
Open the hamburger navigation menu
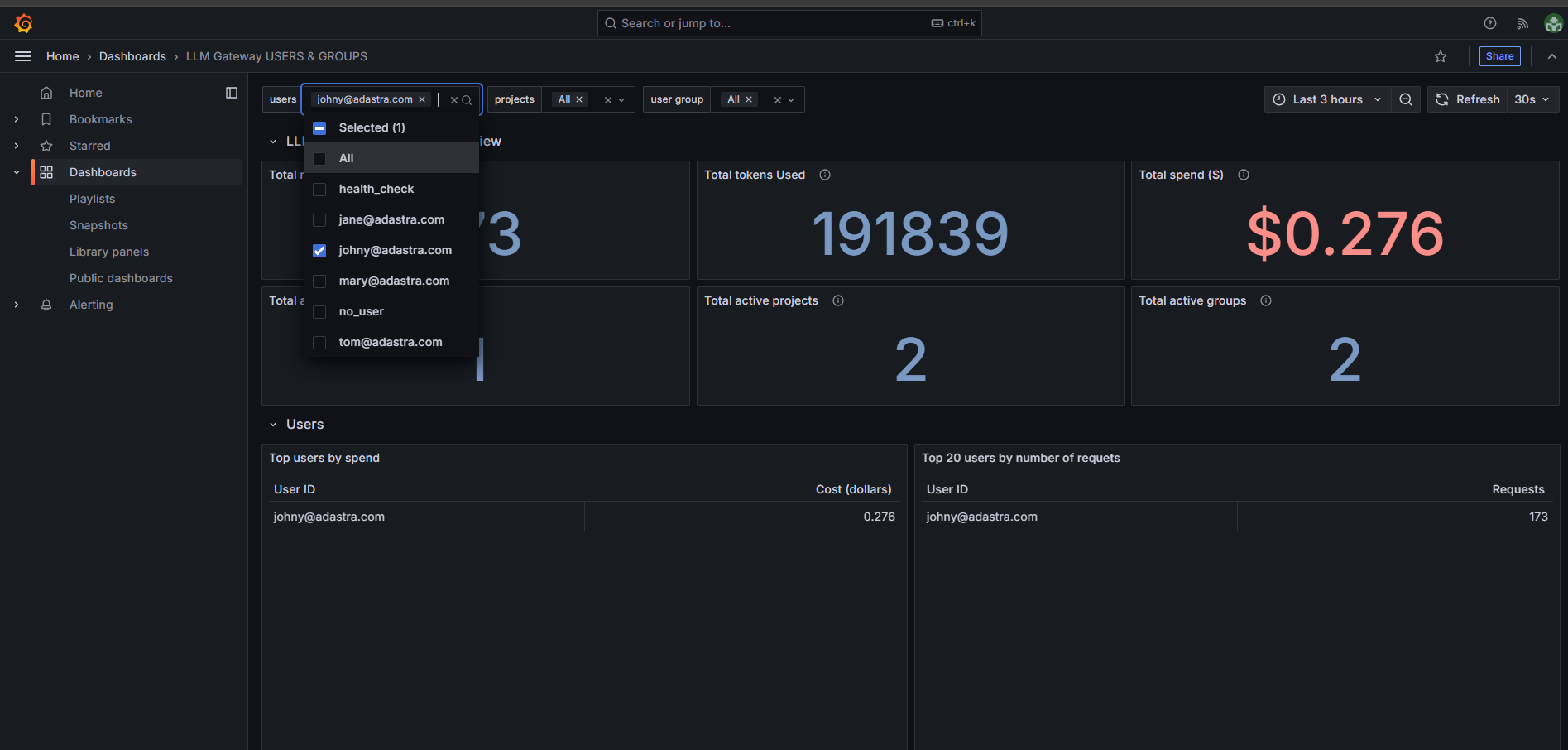point(23,55)
